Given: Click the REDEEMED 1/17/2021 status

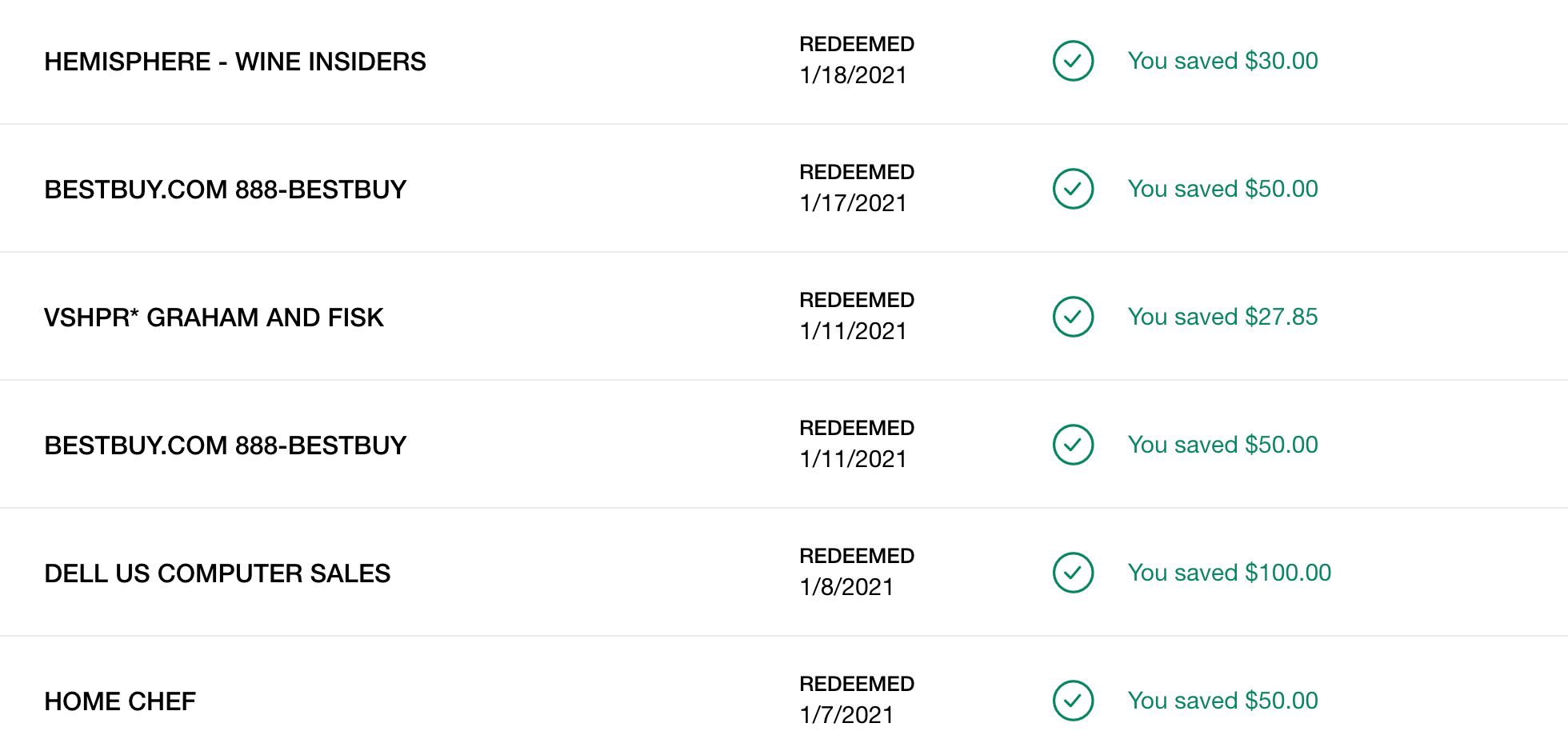Looking at the screenshot, I should coord(857,188).
